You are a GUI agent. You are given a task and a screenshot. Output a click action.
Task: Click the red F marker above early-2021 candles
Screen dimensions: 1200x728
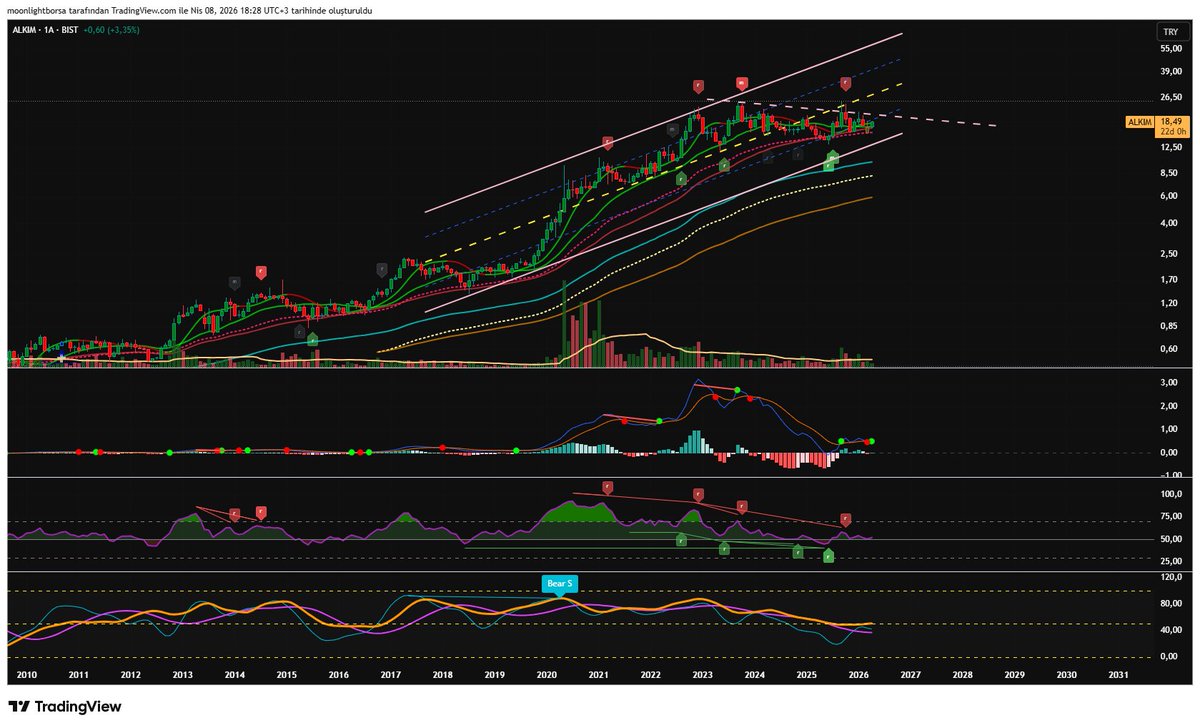coord(607,144)
